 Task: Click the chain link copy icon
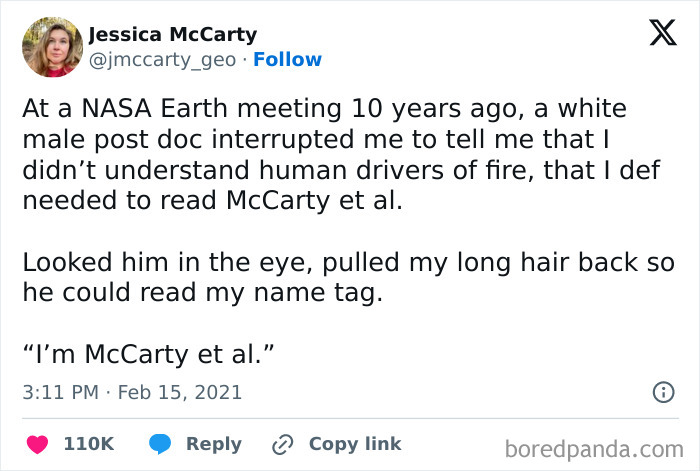click(285, 444)
